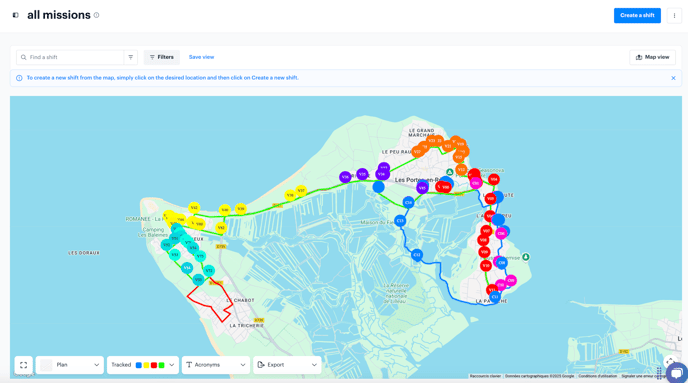
Task: Expand the Plan map type dropdown
Action: (x=70, y=365)
